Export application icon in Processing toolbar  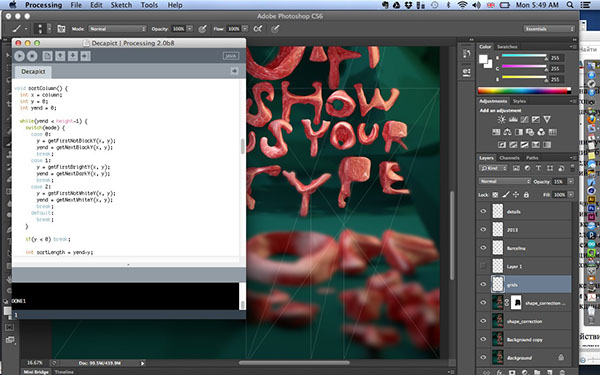[x=85, y=56]
